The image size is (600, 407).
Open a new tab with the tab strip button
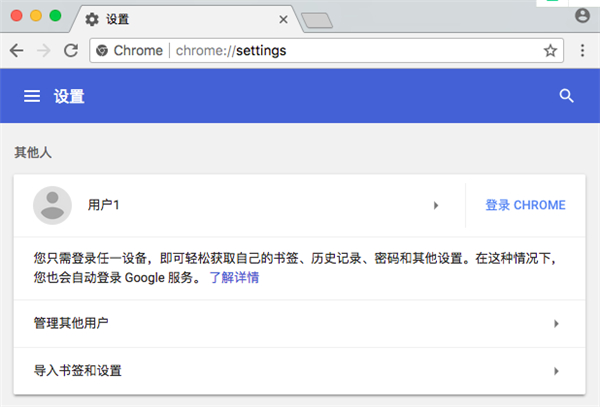[x=317, y=20]
